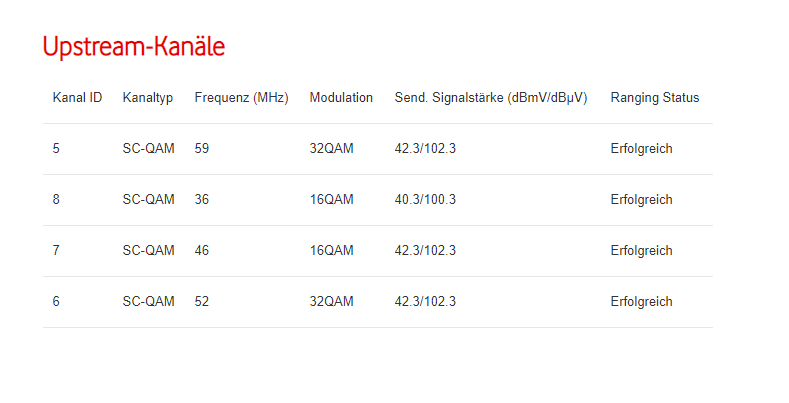Click the Upstream-Kanäle heading
The image size is (789, 403).
coord(133,47)
